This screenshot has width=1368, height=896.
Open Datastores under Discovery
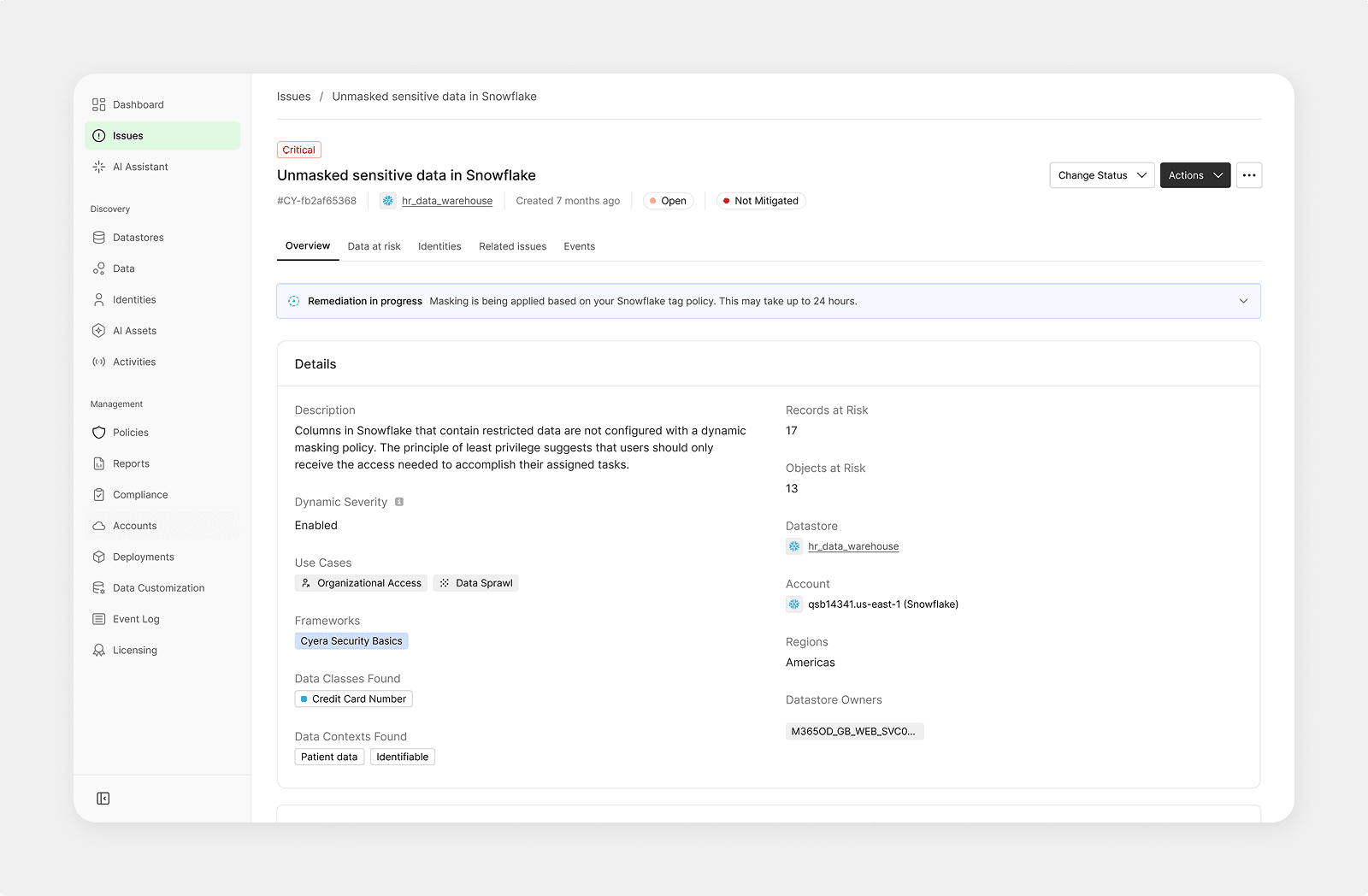(x=99, y=237)
